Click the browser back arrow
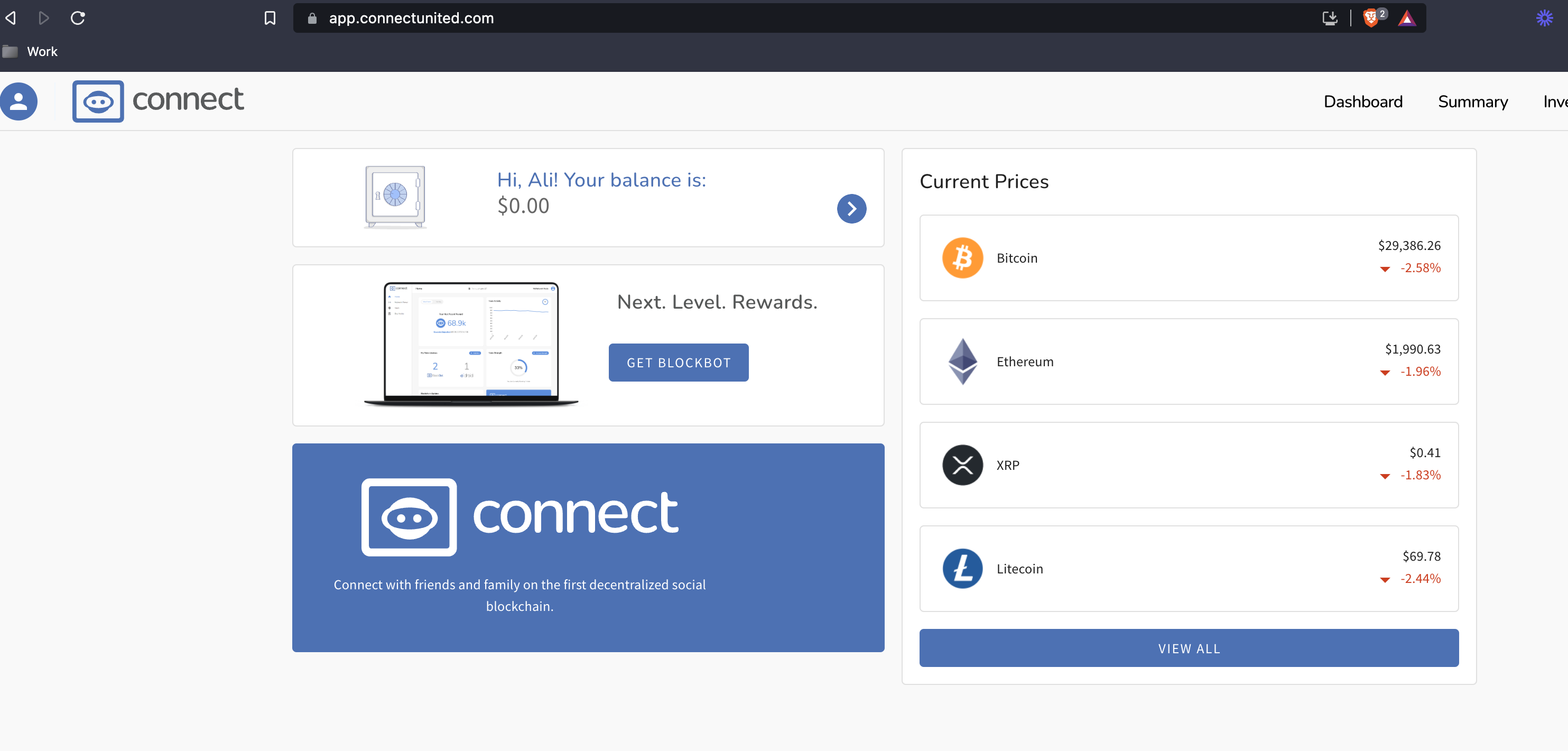This screenshot has height=751, width=1568. coord(11,17)
